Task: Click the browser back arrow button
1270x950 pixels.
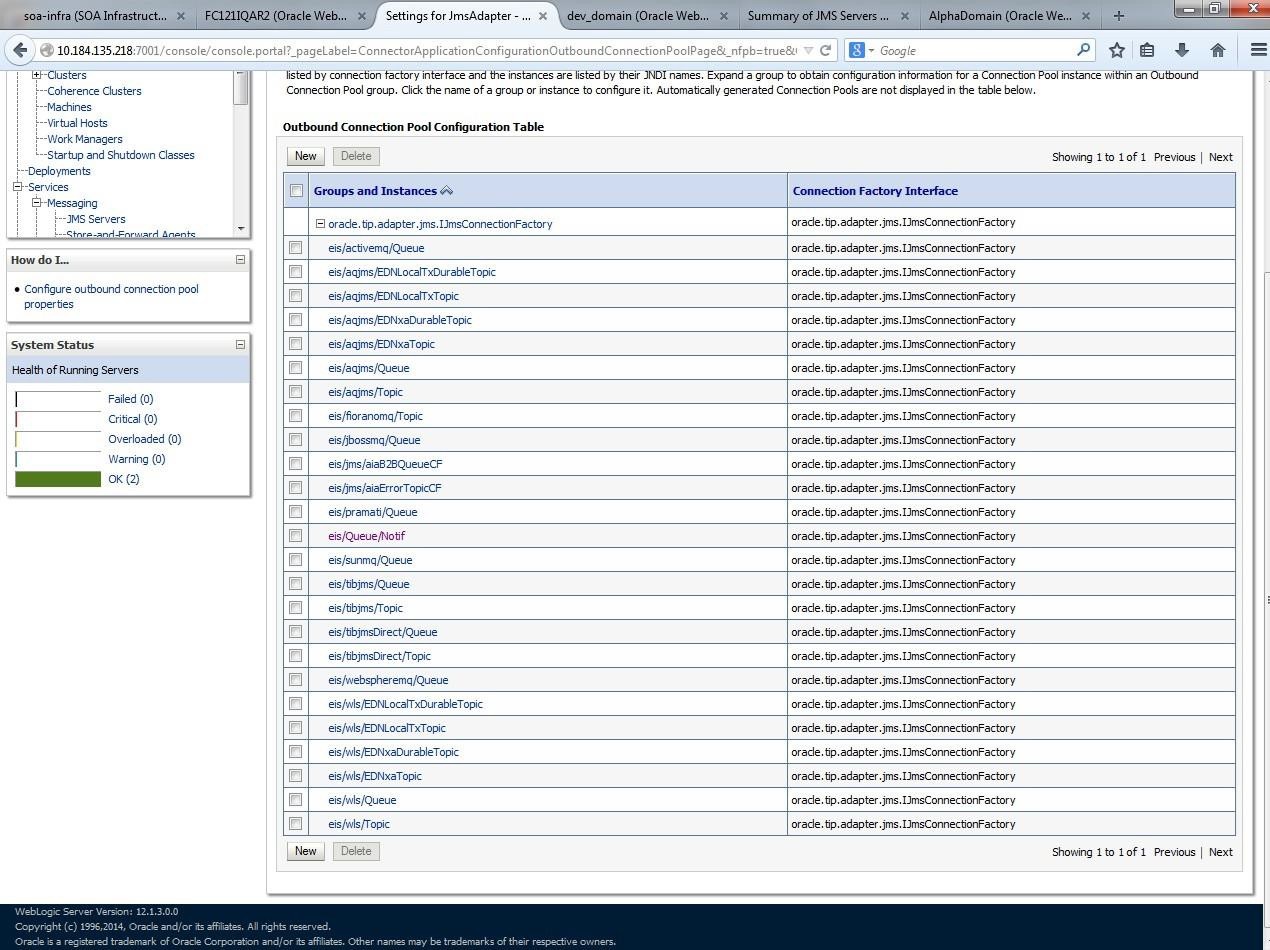Action: (x=20, y=50)
